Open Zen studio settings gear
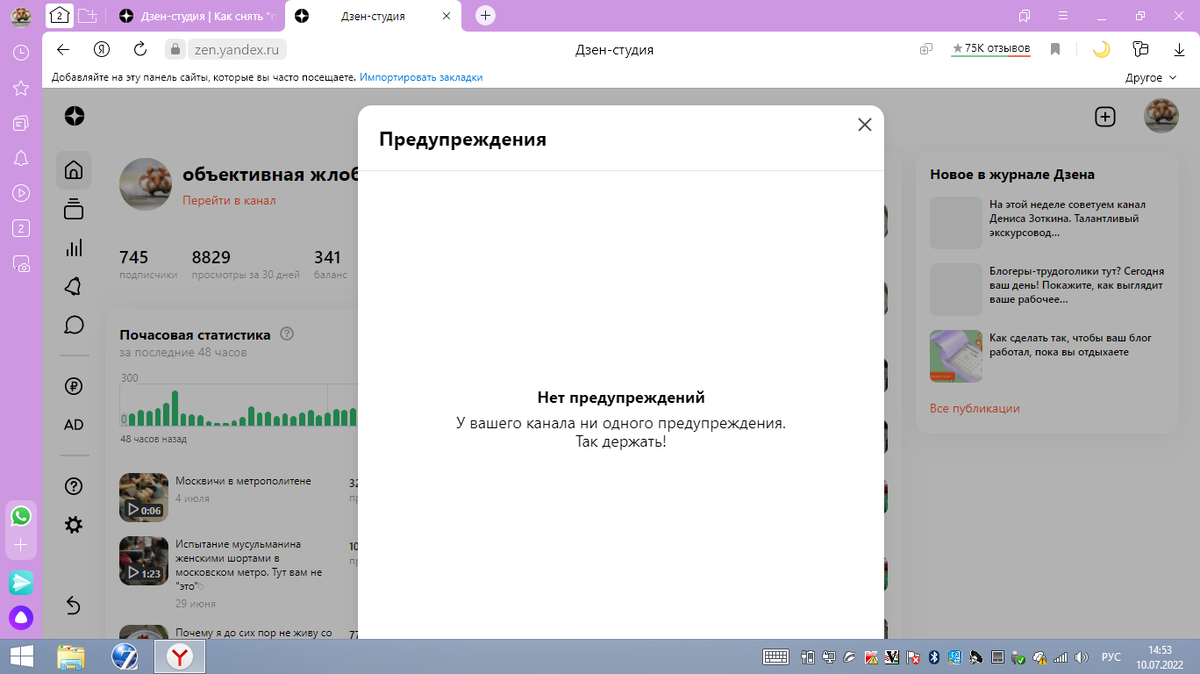The width and height of the screenshot is (1200, 674). (x=74, y=525)
